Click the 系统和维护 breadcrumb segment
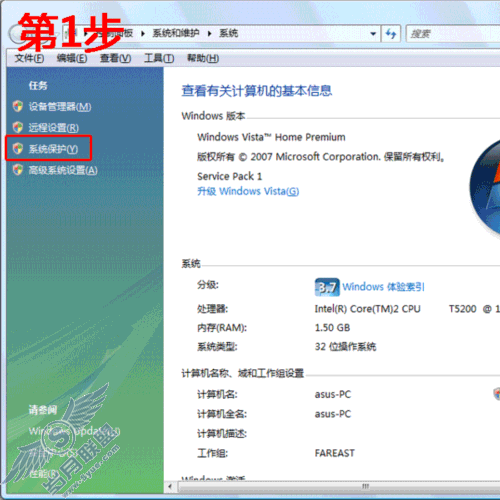 pos(176,33)
